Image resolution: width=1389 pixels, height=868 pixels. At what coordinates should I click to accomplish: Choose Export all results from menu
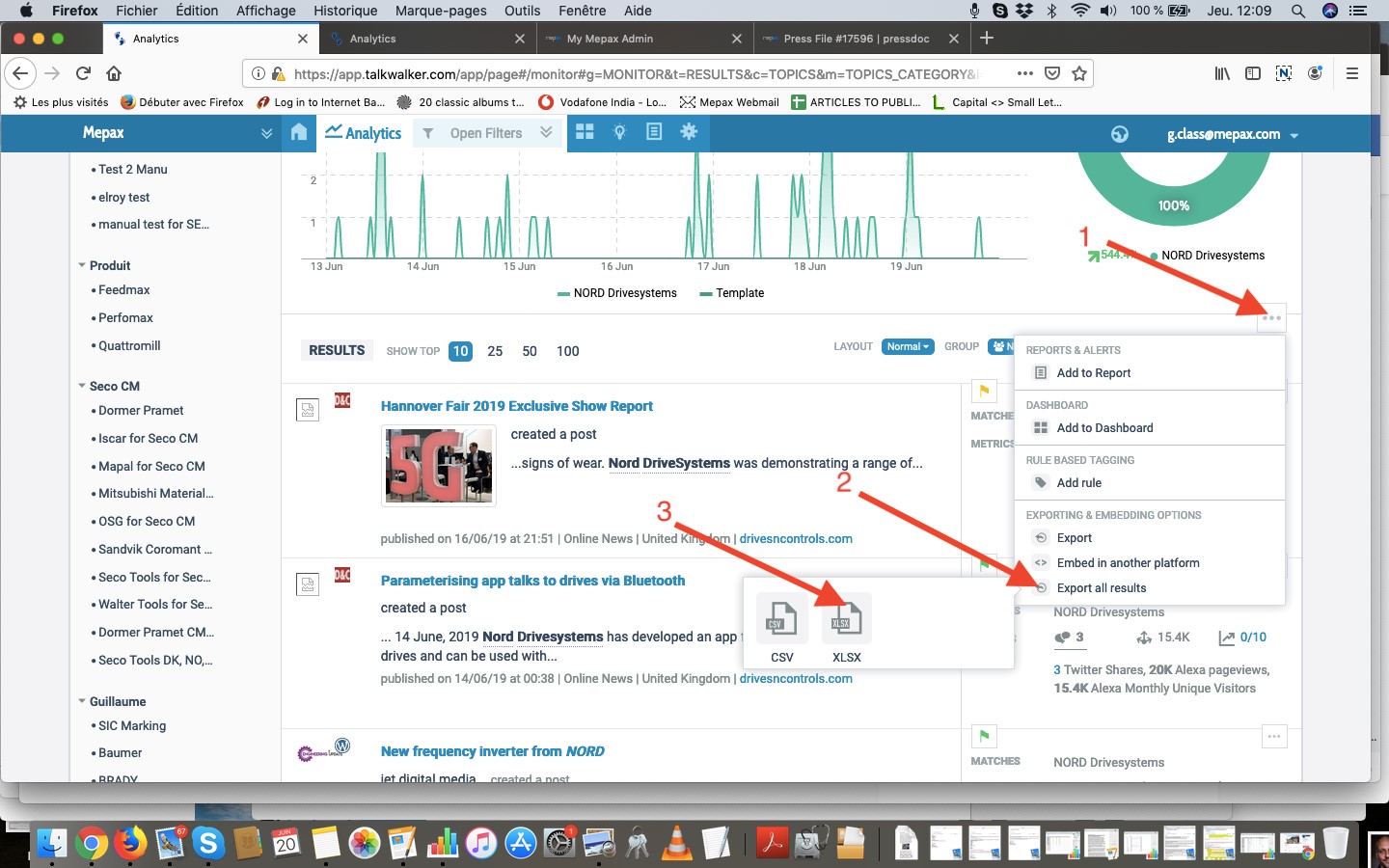[1101, 588]
